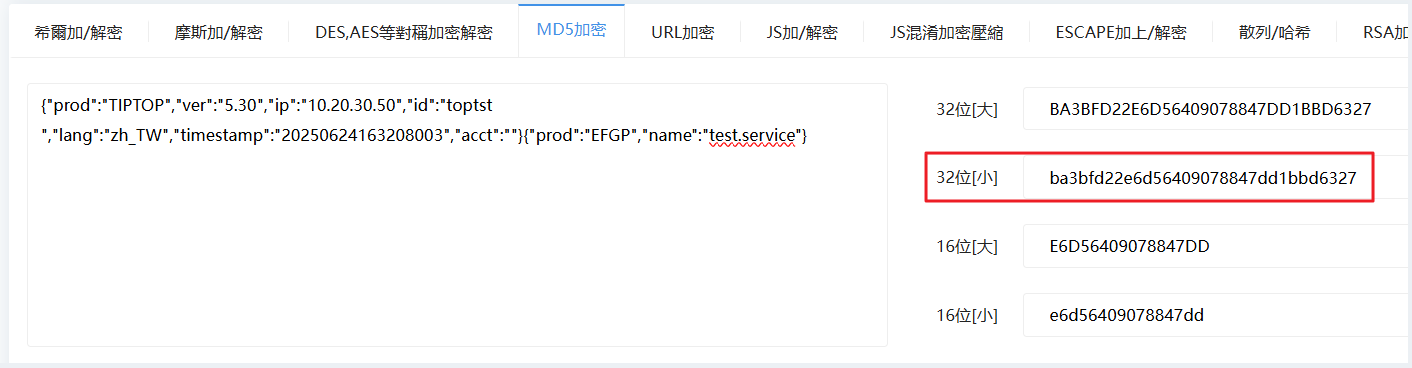Open the 希爾加/解密 tab

pyautogui.click(x=78, y=32)
